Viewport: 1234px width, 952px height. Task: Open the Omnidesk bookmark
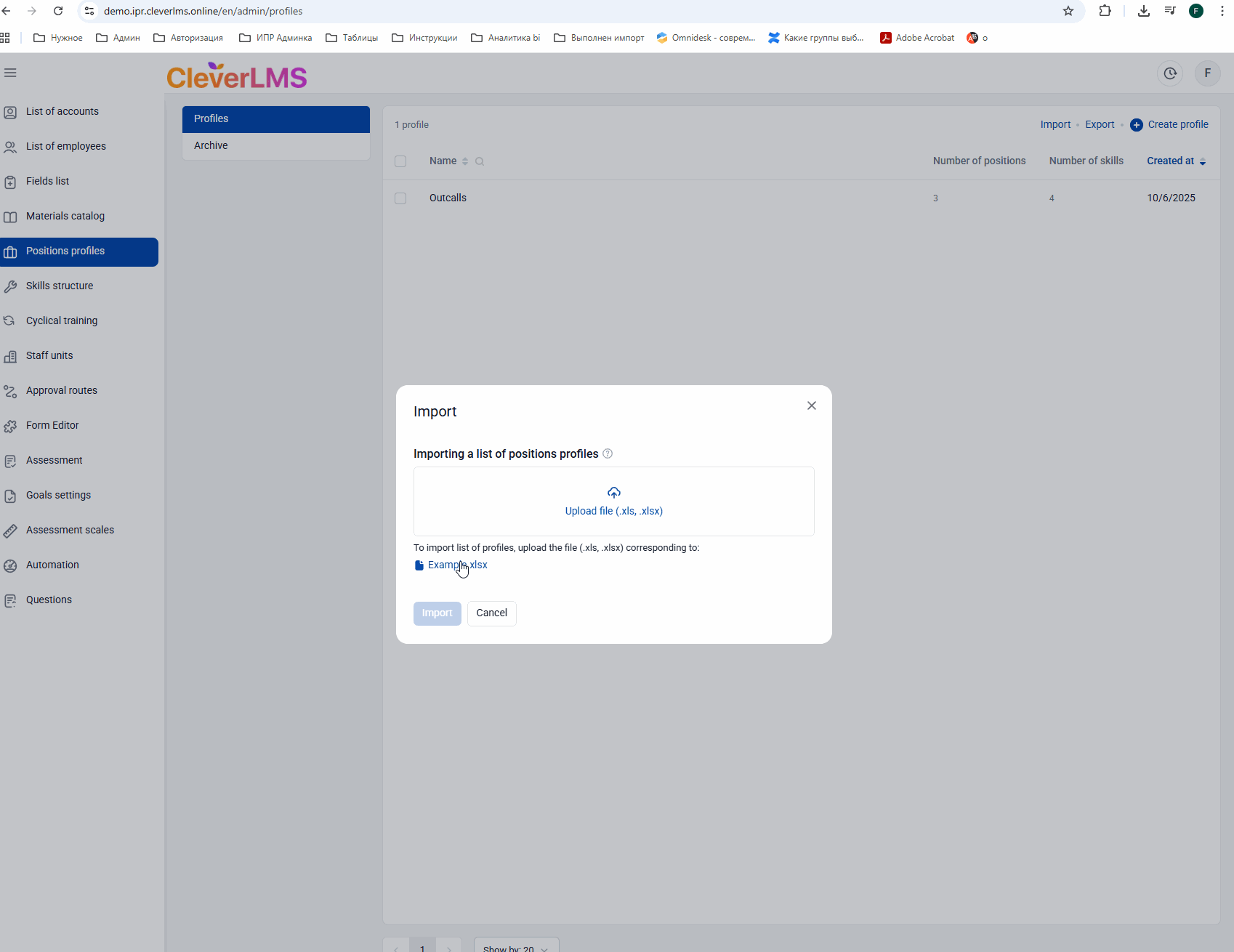click(x=706, y=38)
